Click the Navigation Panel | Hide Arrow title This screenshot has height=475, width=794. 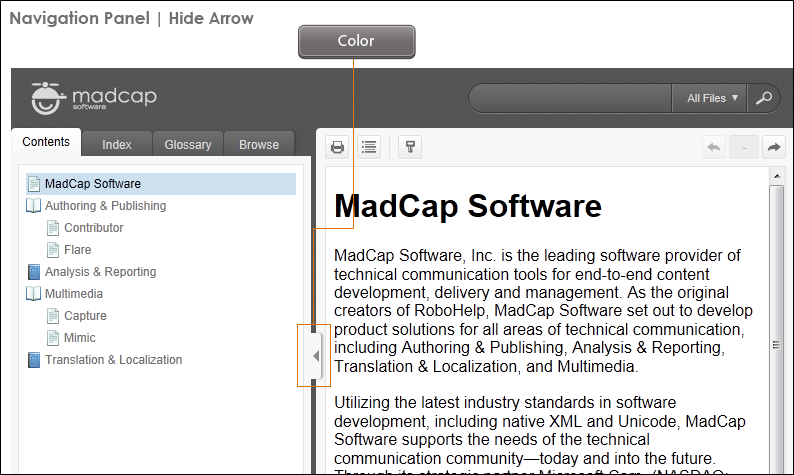click(131, 18)
